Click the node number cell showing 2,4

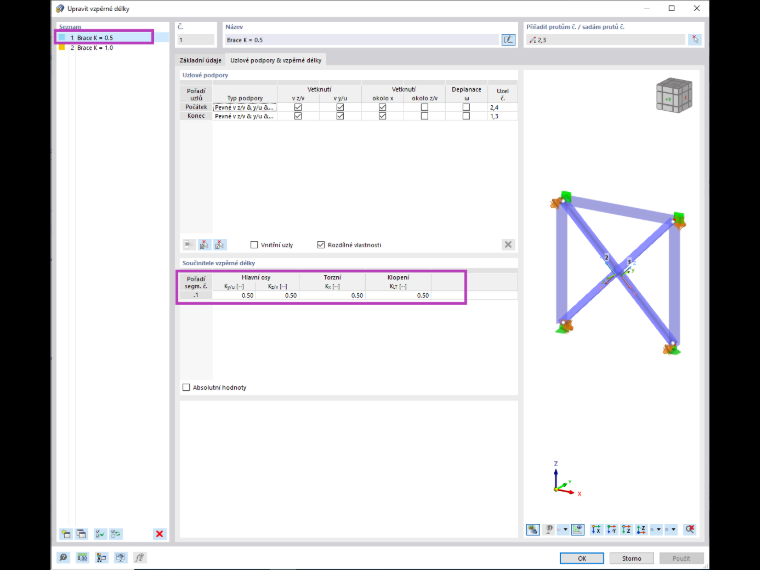[x=503, y=107]
